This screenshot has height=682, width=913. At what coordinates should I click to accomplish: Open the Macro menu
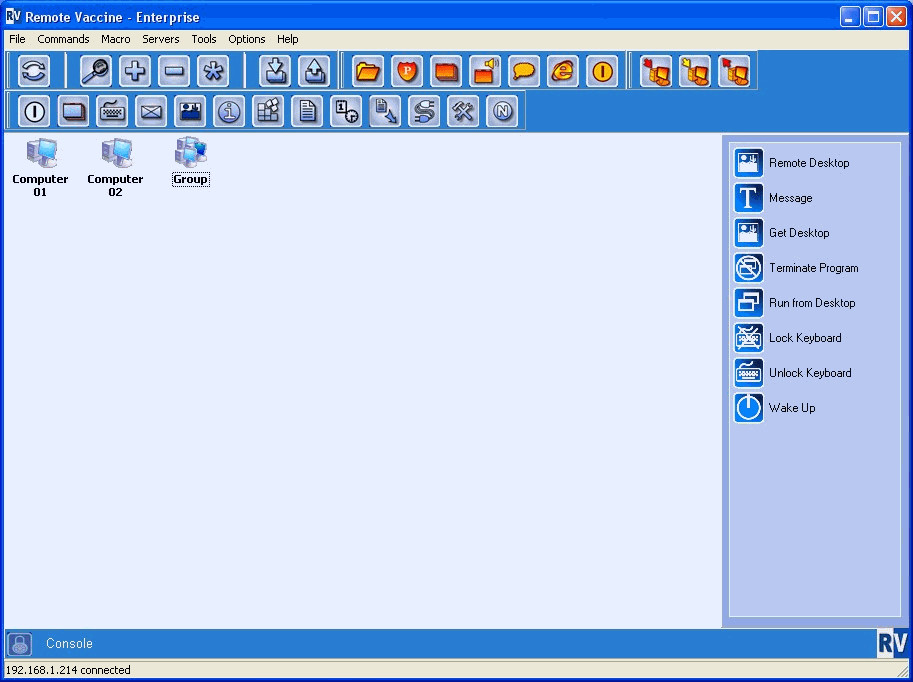[x=115, y=39]
